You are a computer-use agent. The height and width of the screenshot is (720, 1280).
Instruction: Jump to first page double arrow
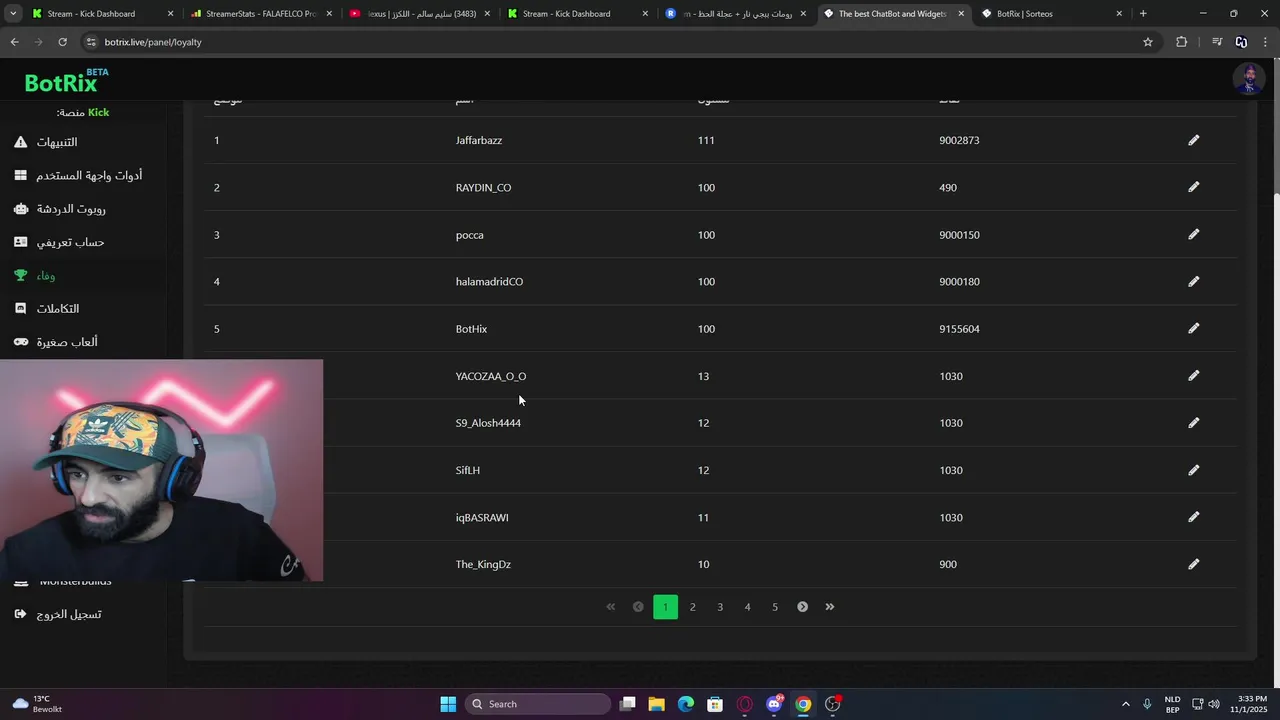click(611, 607)
